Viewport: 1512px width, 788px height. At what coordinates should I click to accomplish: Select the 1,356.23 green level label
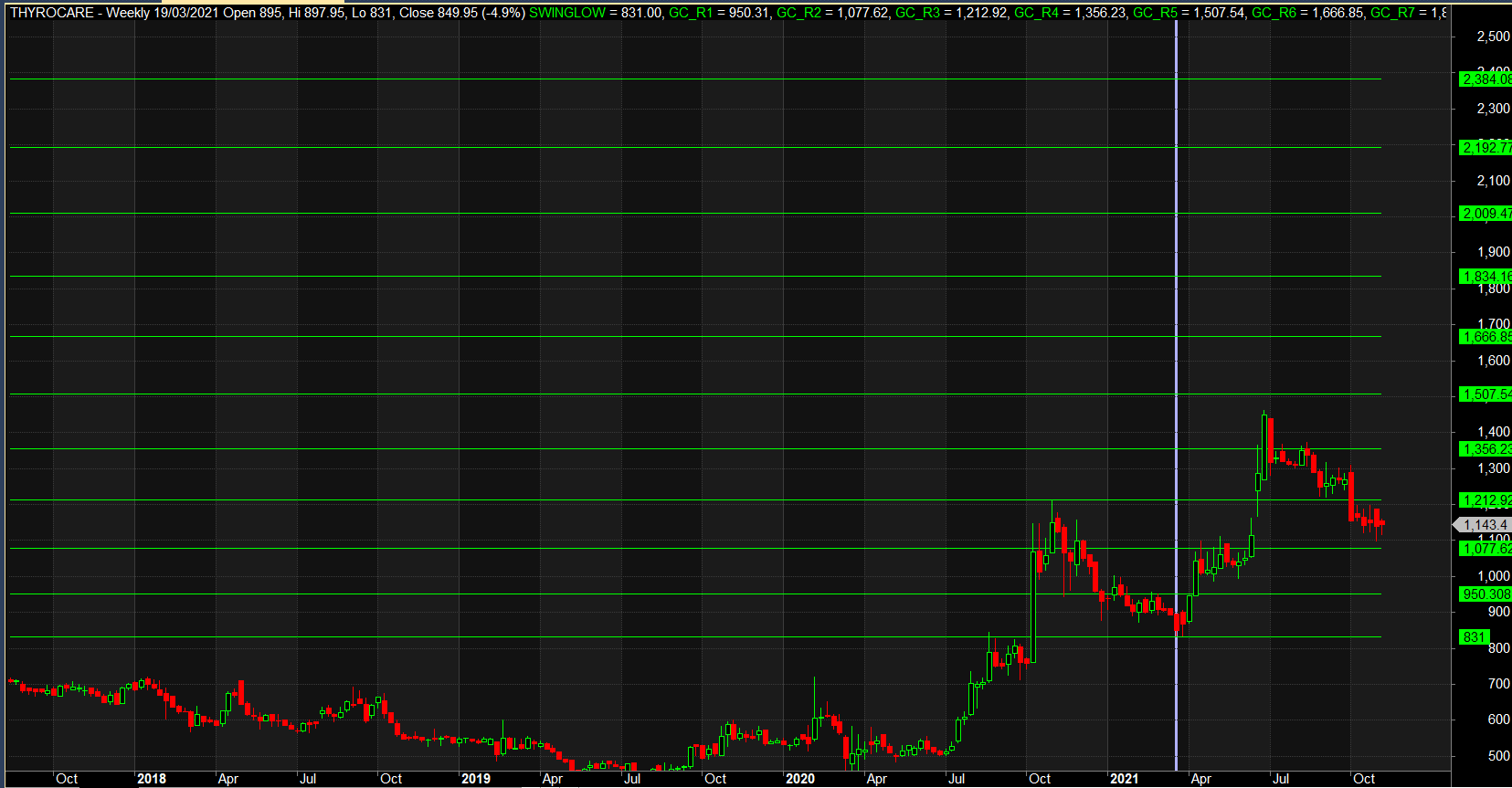tap(1486, 449)
